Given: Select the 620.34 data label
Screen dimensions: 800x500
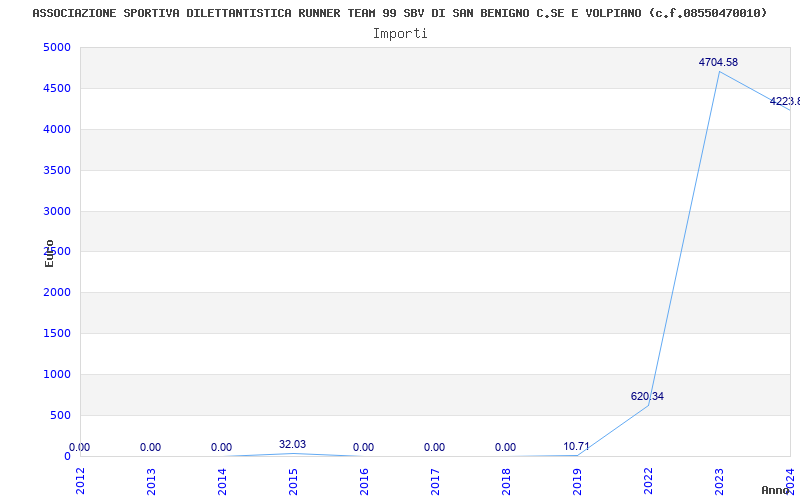Looking at the screenshot, I should pyautogui.click(x=647, y=396).
